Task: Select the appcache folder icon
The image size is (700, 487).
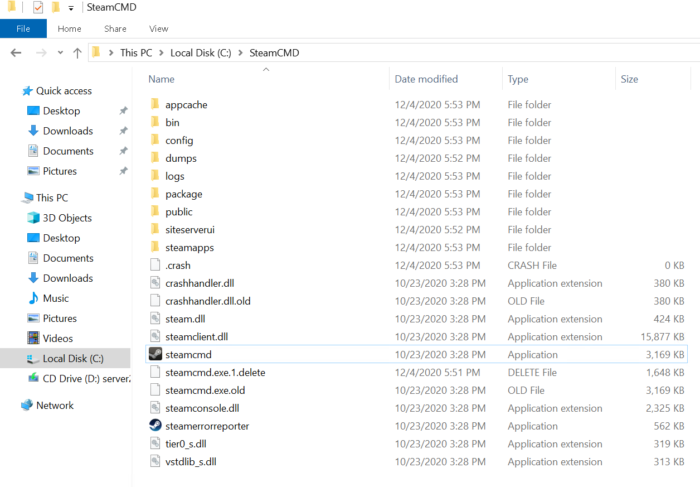Action: [155, 104]
